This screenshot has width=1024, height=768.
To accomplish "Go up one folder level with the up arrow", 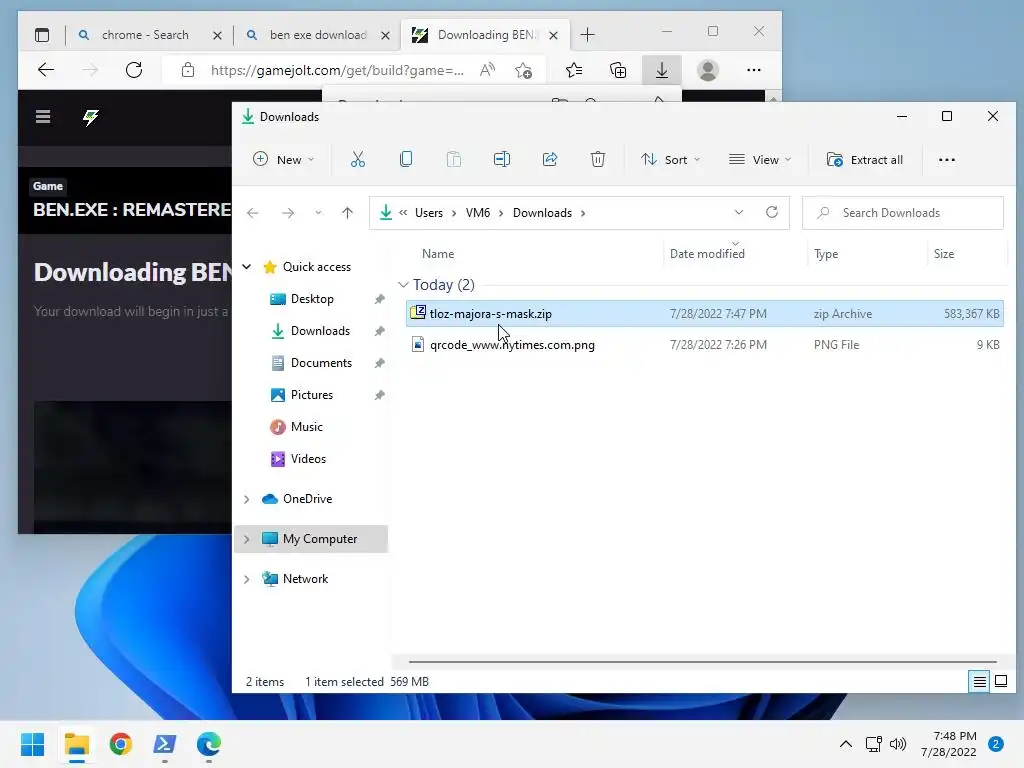I will pos(347,213).
